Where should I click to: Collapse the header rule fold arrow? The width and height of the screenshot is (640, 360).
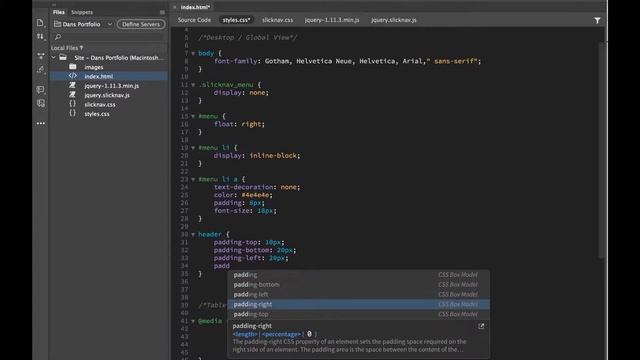click(193, 234)
